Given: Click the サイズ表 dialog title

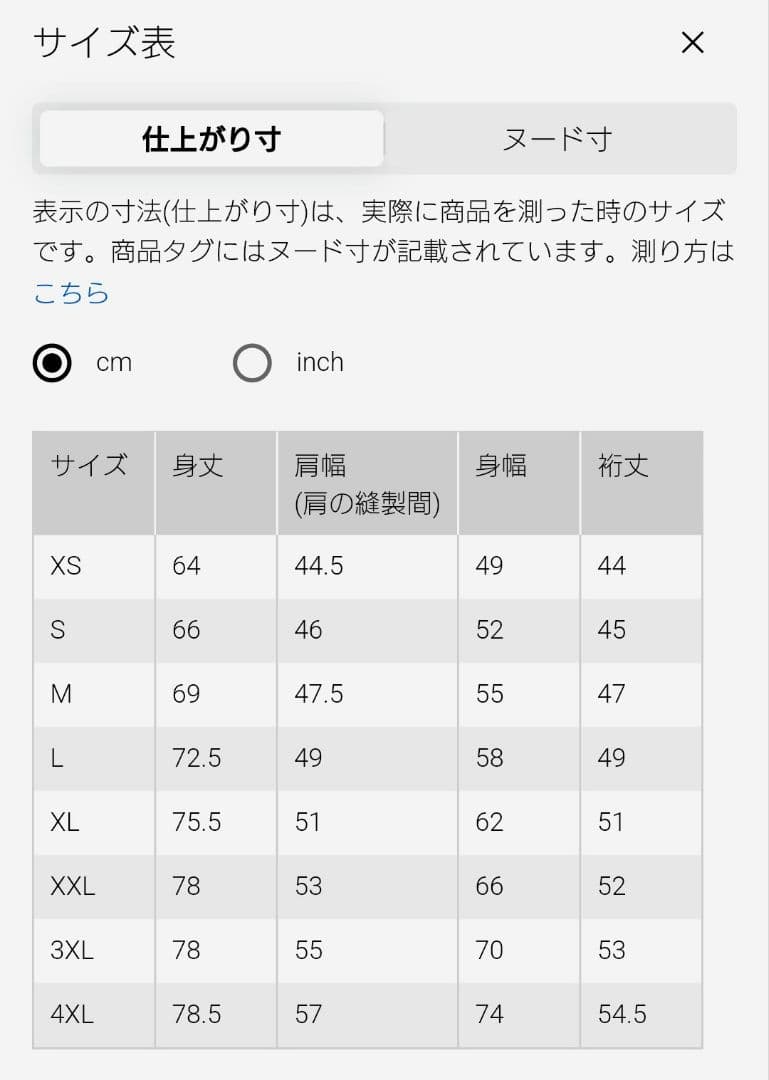Looking at the screenshot, I should pyautogui.click(x=105, y=43).
